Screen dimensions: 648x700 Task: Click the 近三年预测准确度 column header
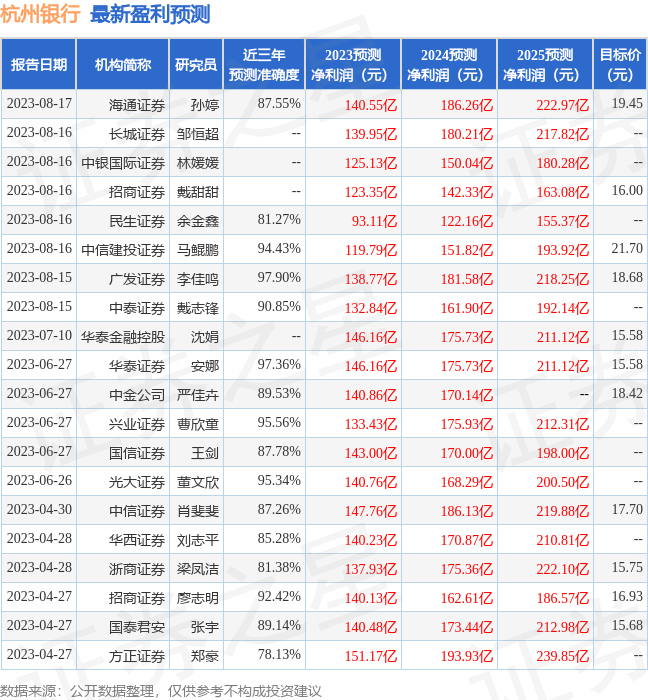pos(264,65)
